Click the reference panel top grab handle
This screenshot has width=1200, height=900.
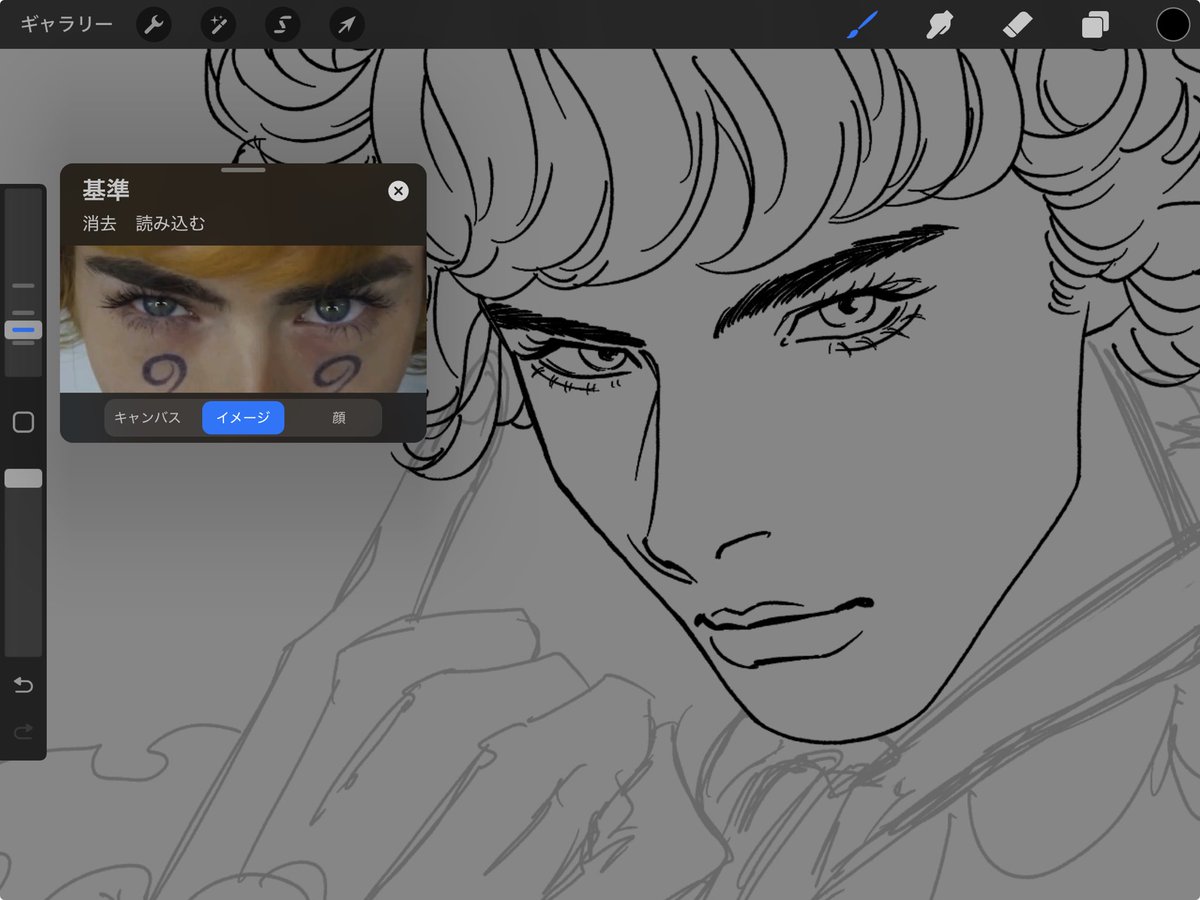pos(243,170)
